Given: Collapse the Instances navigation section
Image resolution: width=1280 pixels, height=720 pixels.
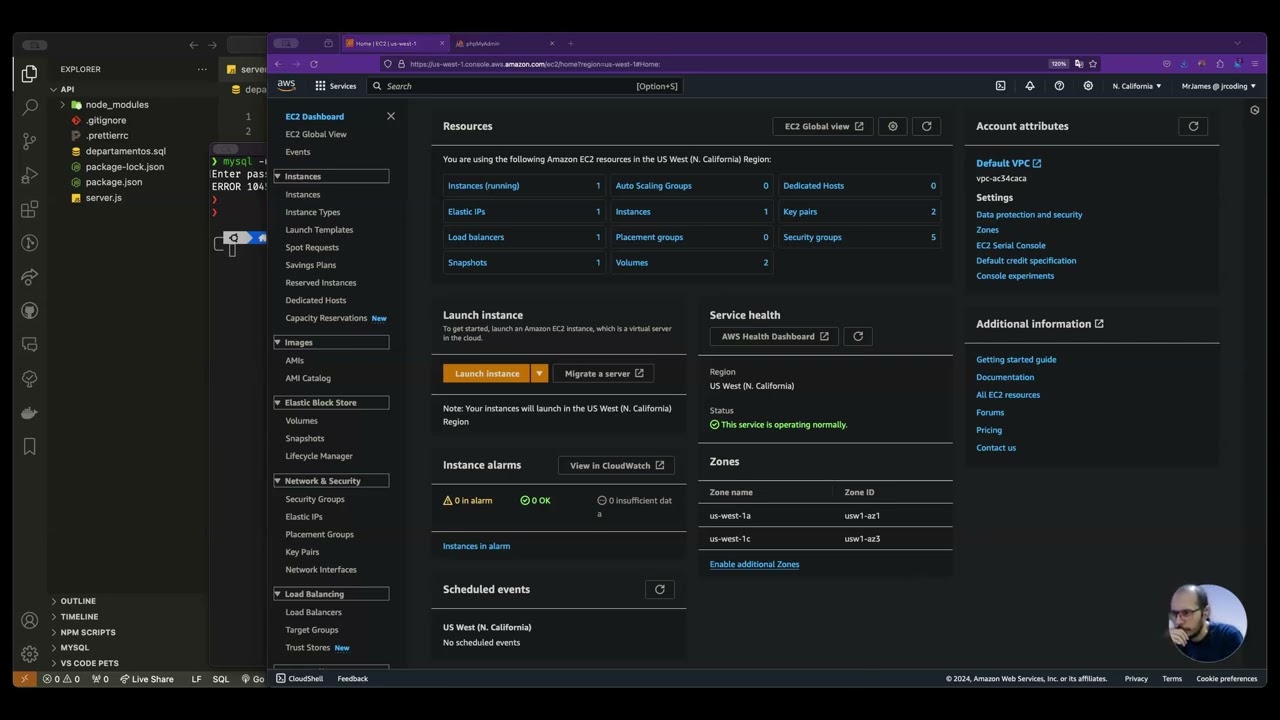Looking at the screenshot, I should pyautogui.click(x=278, y=176).
